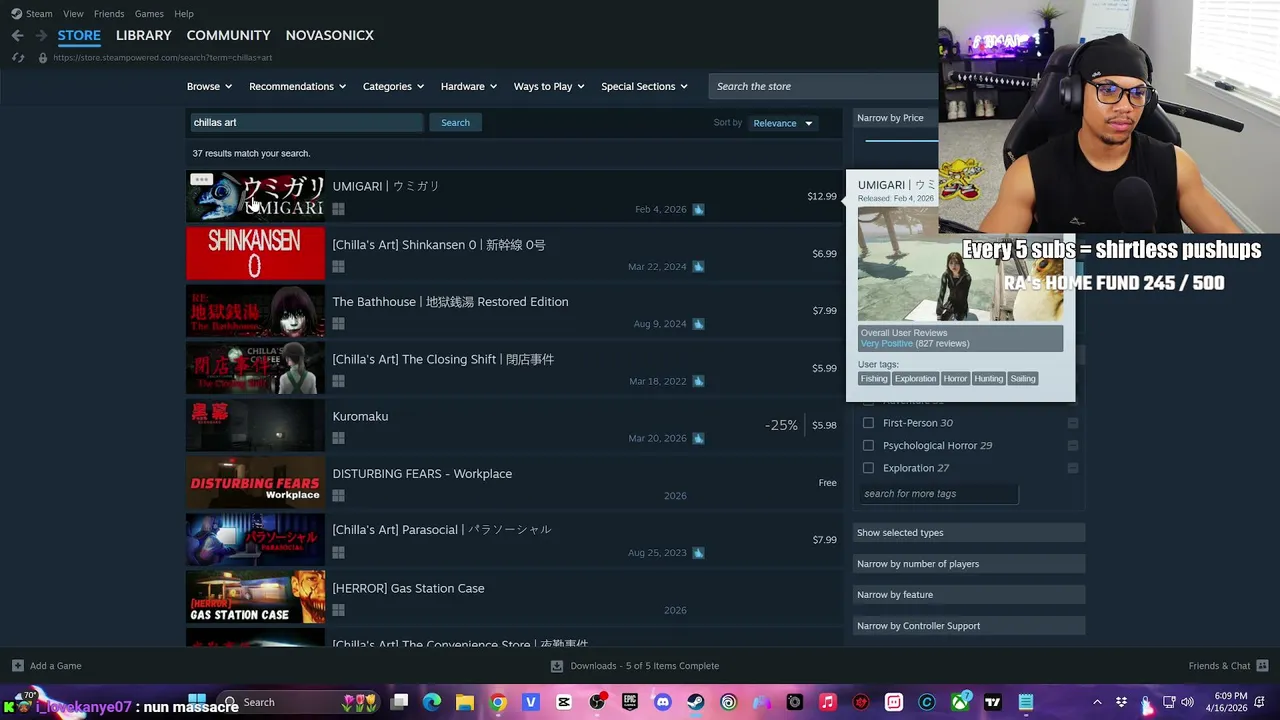Viewport: 1280px width, 720px height.
Task: Click the downloads icon in Steam's bottom bar
Action: [x=557, y=666]
